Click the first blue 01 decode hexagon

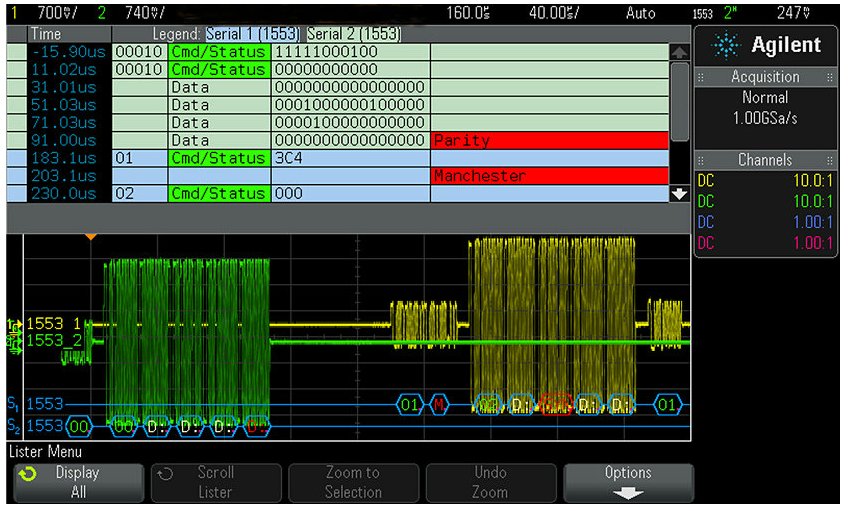click(410, 405)
